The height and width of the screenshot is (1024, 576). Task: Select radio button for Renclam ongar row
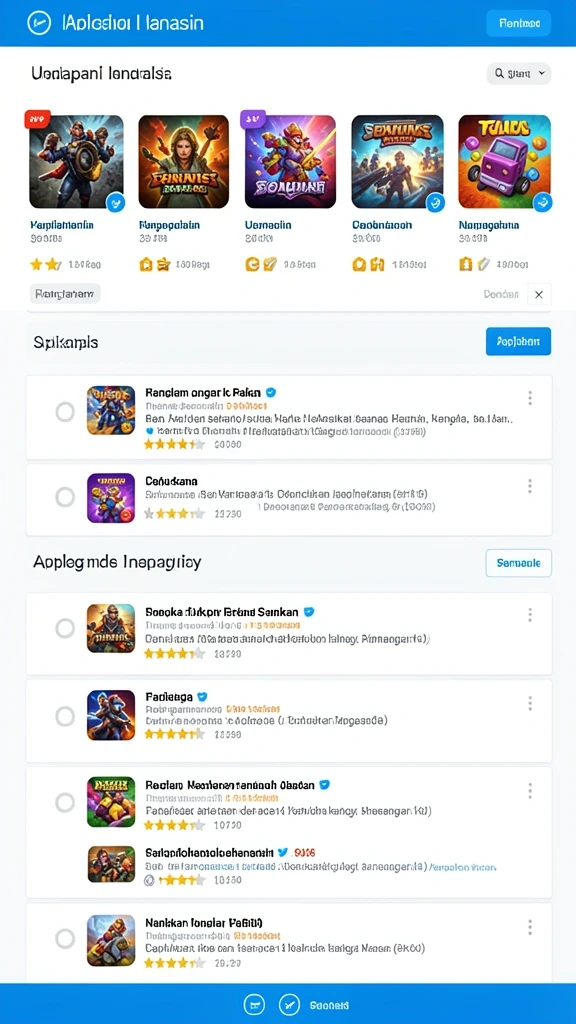[x=65, y=412]
